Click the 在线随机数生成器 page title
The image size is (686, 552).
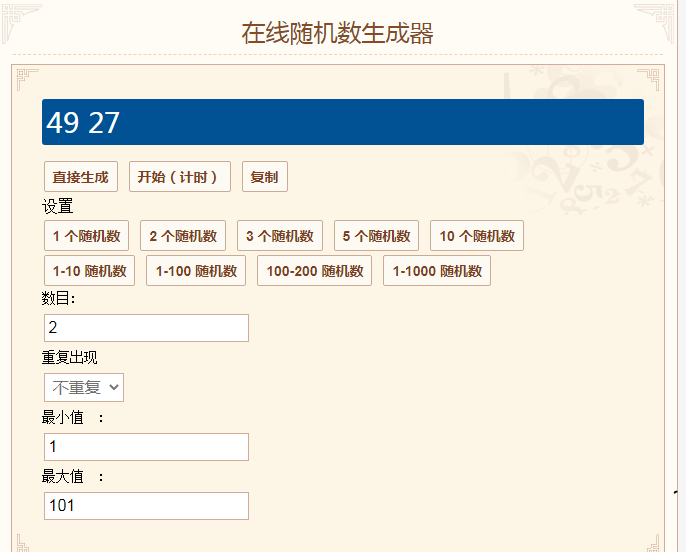(337, 33)
